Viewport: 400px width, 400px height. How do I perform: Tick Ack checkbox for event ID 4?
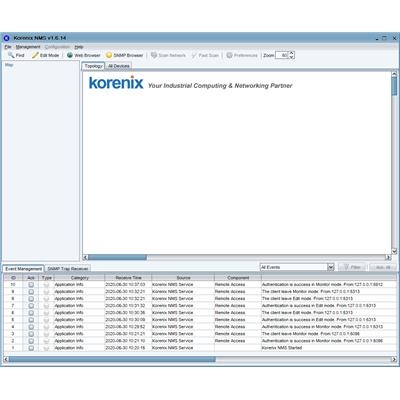pos(31,327)
